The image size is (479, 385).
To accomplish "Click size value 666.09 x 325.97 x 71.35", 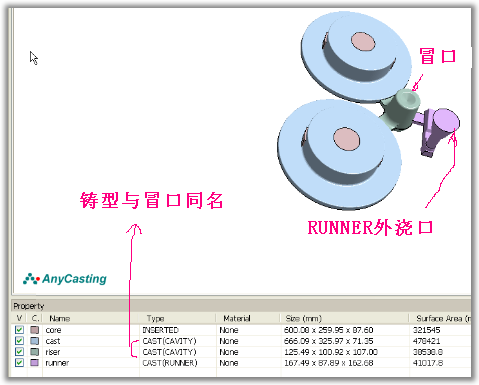I will click(x=328, y=341).
